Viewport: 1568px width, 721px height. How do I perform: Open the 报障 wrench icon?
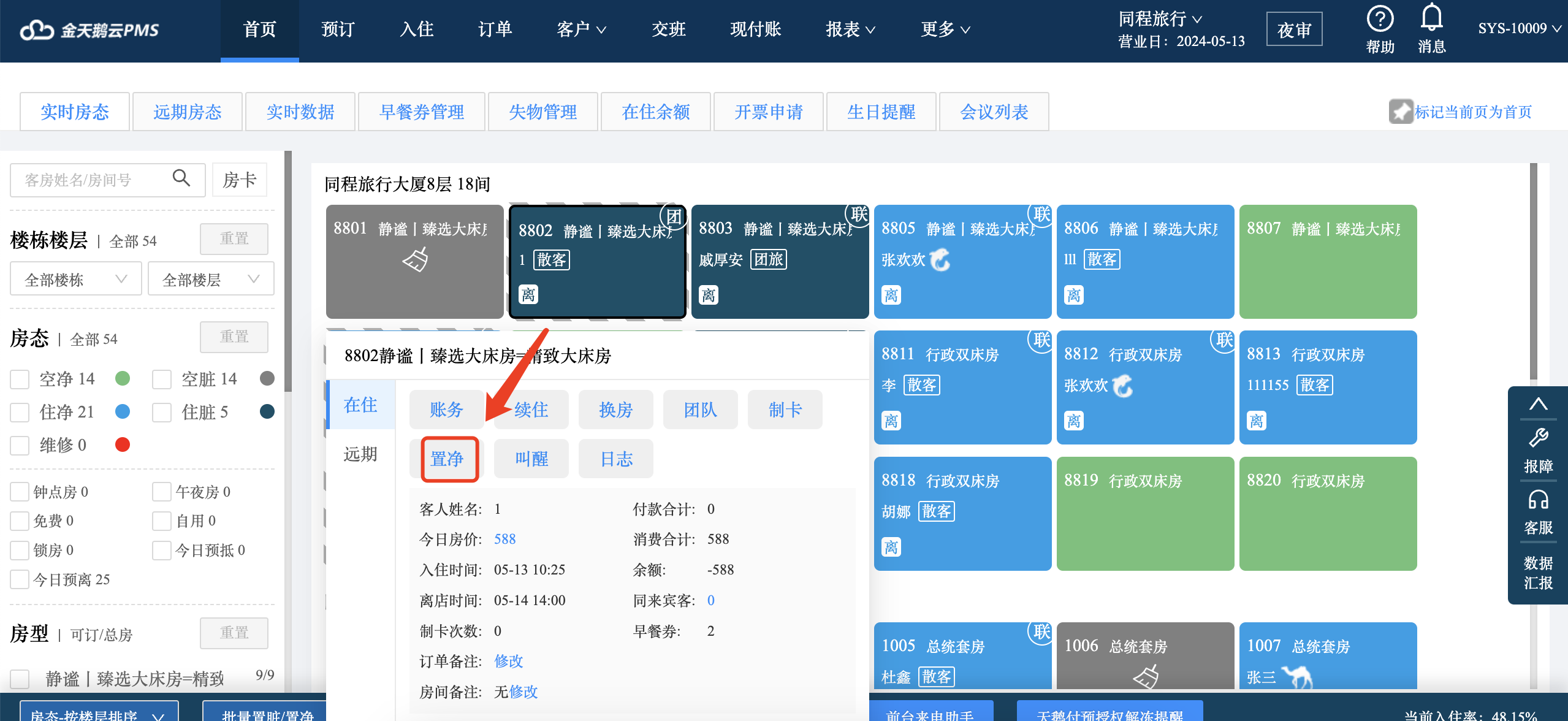1538,438
